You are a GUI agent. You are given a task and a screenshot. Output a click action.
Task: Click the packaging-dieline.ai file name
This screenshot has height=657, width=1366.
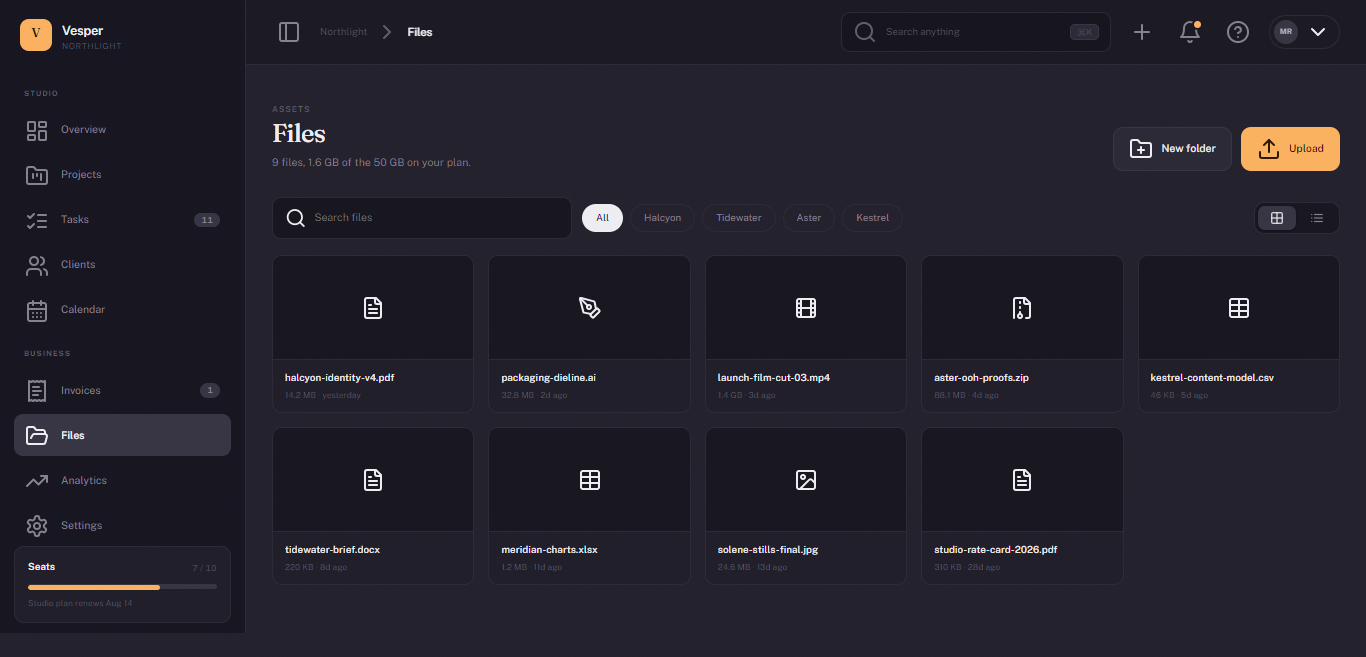[x=549, y=378]
